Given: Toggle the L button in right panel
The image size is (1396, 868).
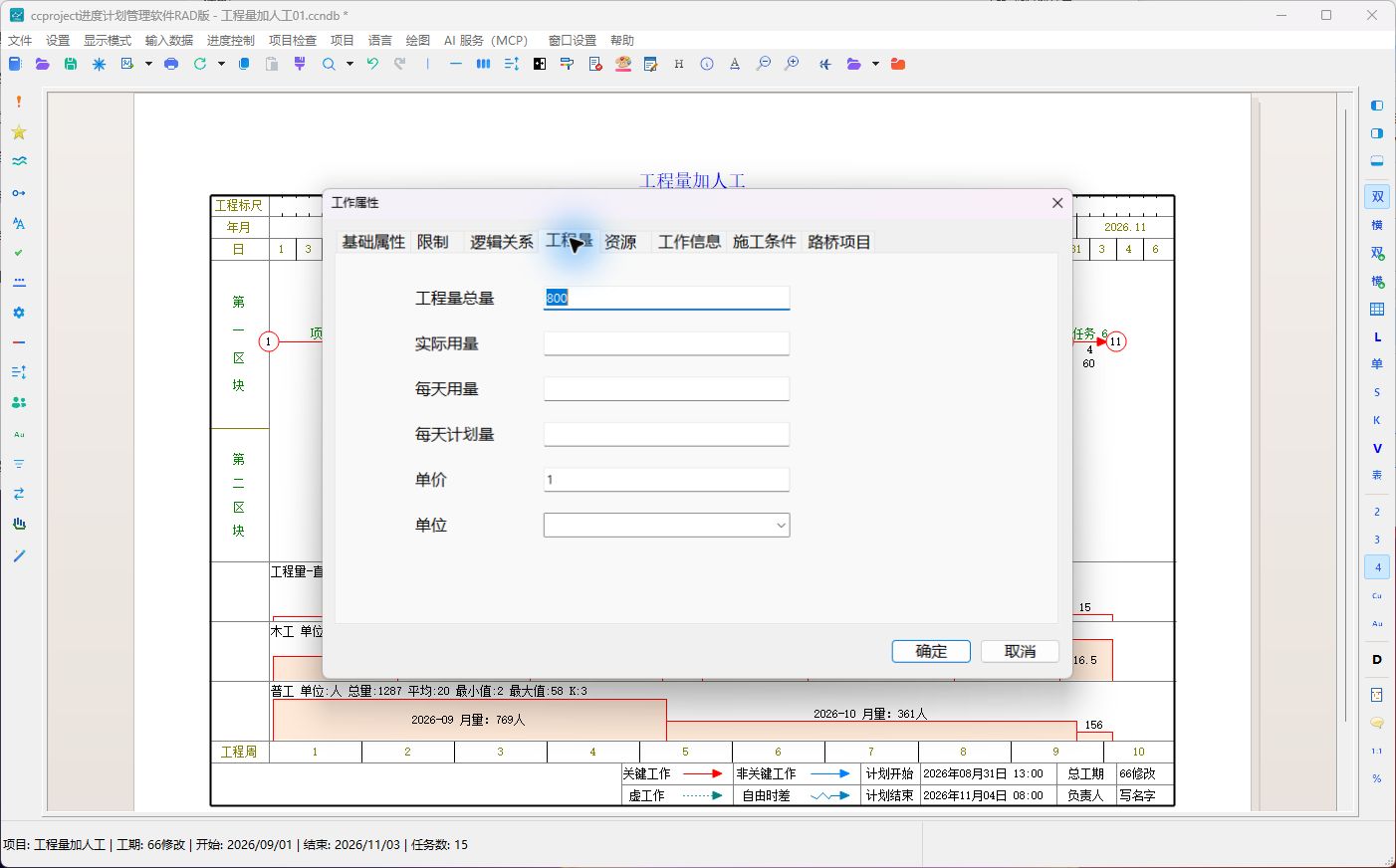Looking at the screenshot, I should click(1377, 337).
